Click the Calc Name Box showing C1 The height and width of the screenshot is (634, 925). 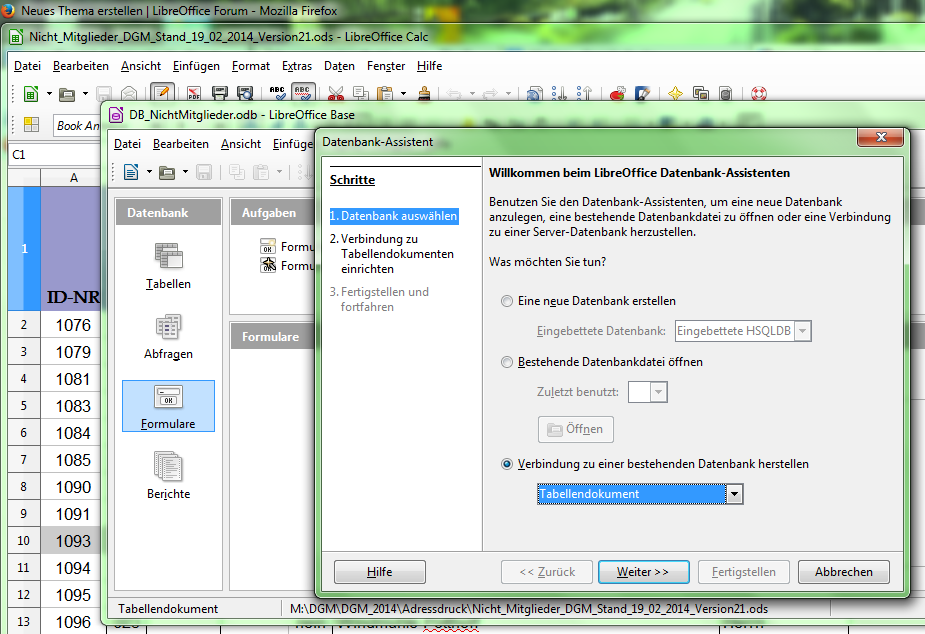[x=54, y=155]
